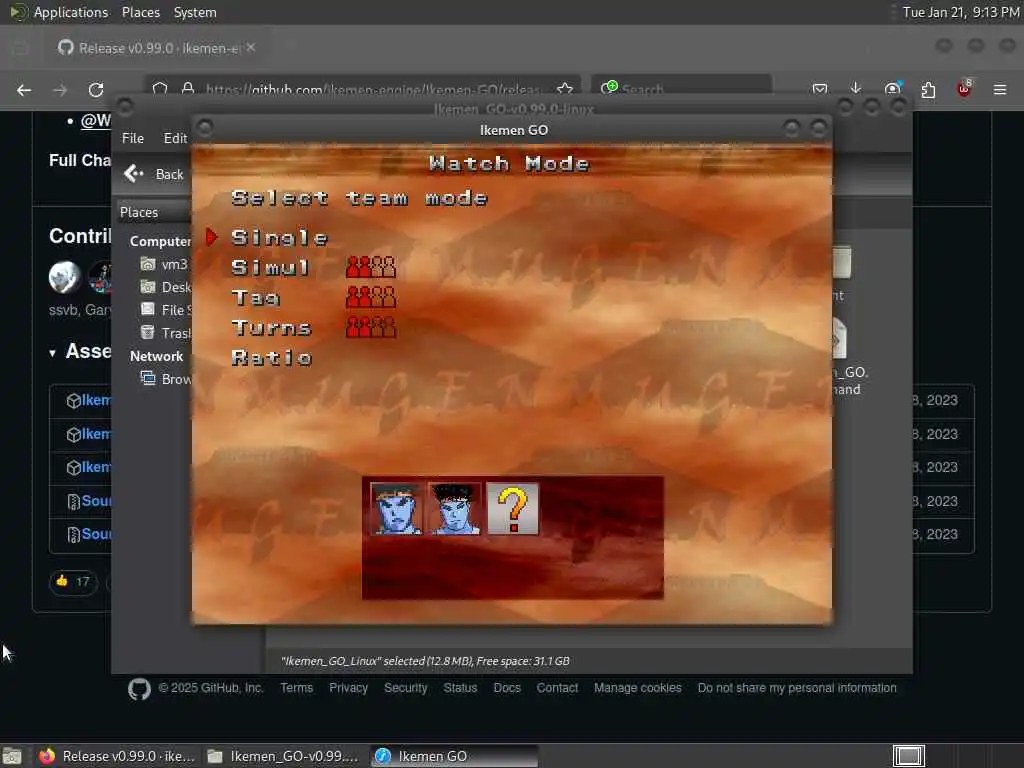
Task: Focus the Firefox Search field
Action: tap(682, 89)
